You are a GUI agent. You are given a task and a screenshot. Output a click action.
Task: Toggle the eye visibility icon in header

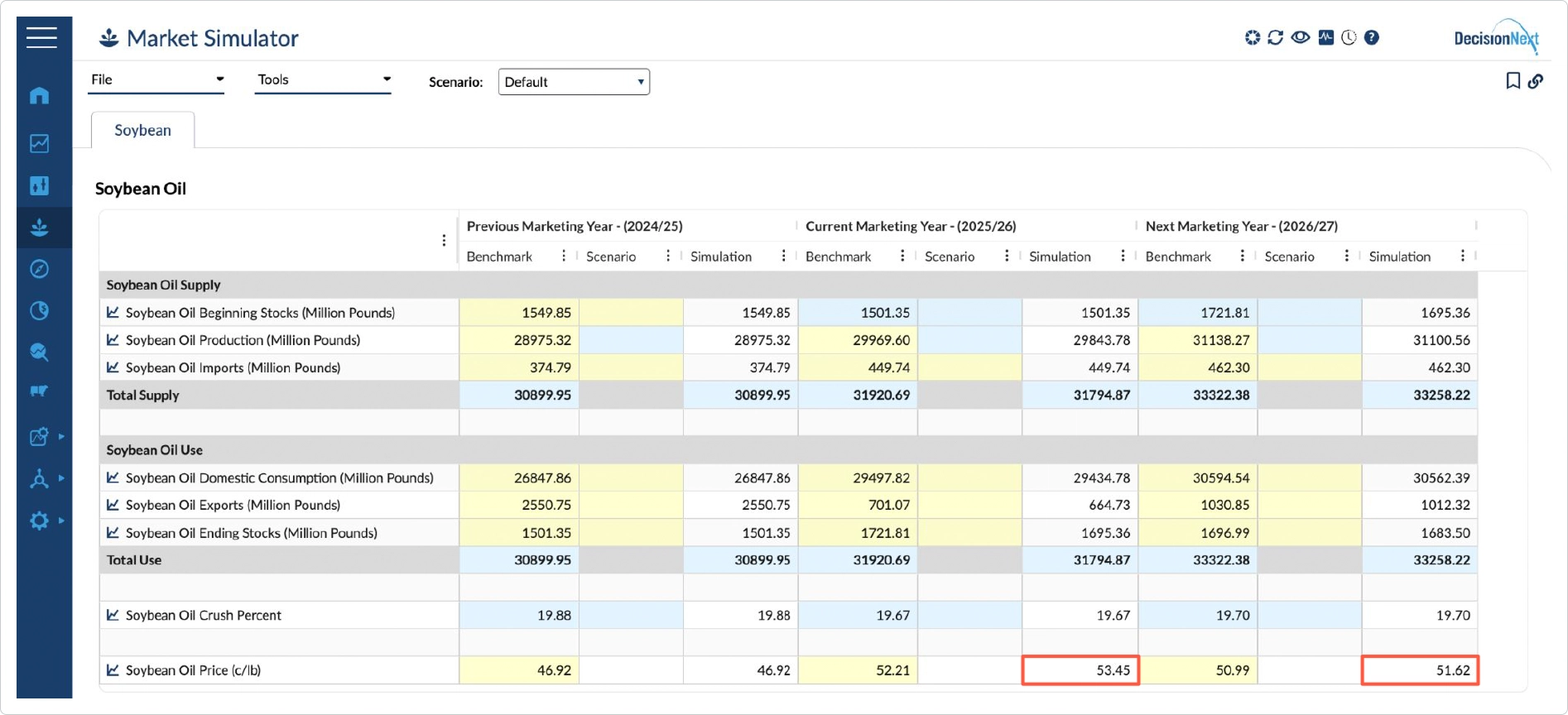point(1301,37)
